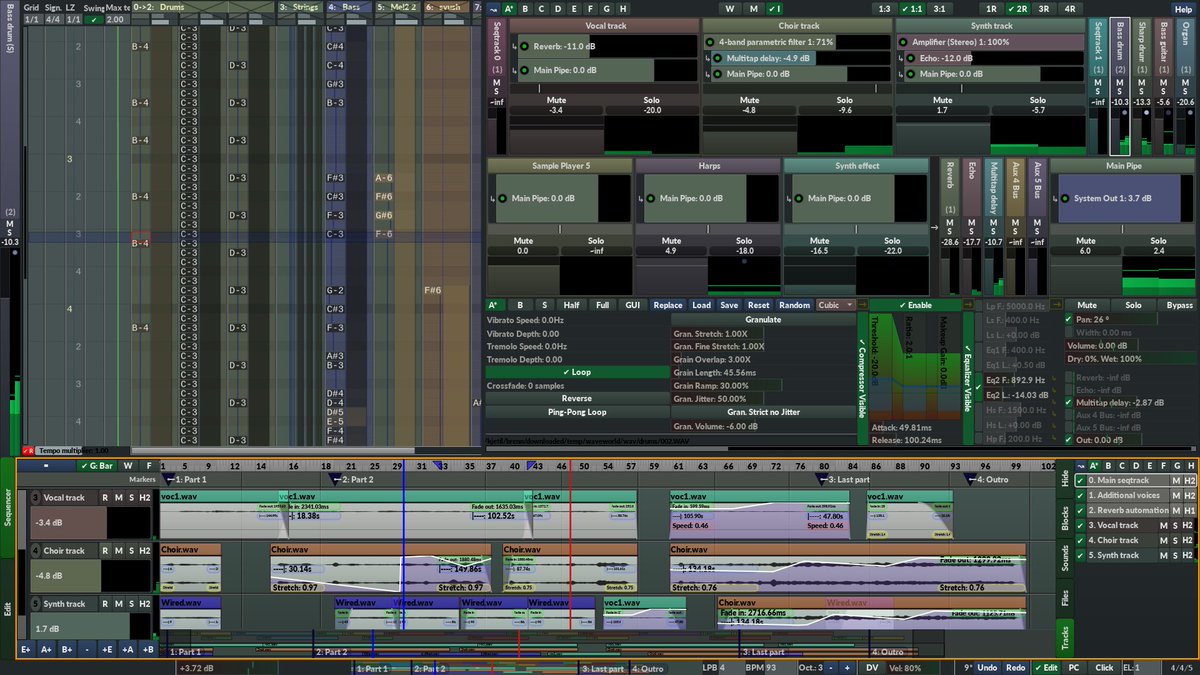Click the B+ button in sequencer footer
This screenshot has width=1200, height=675.
(67, 649)
